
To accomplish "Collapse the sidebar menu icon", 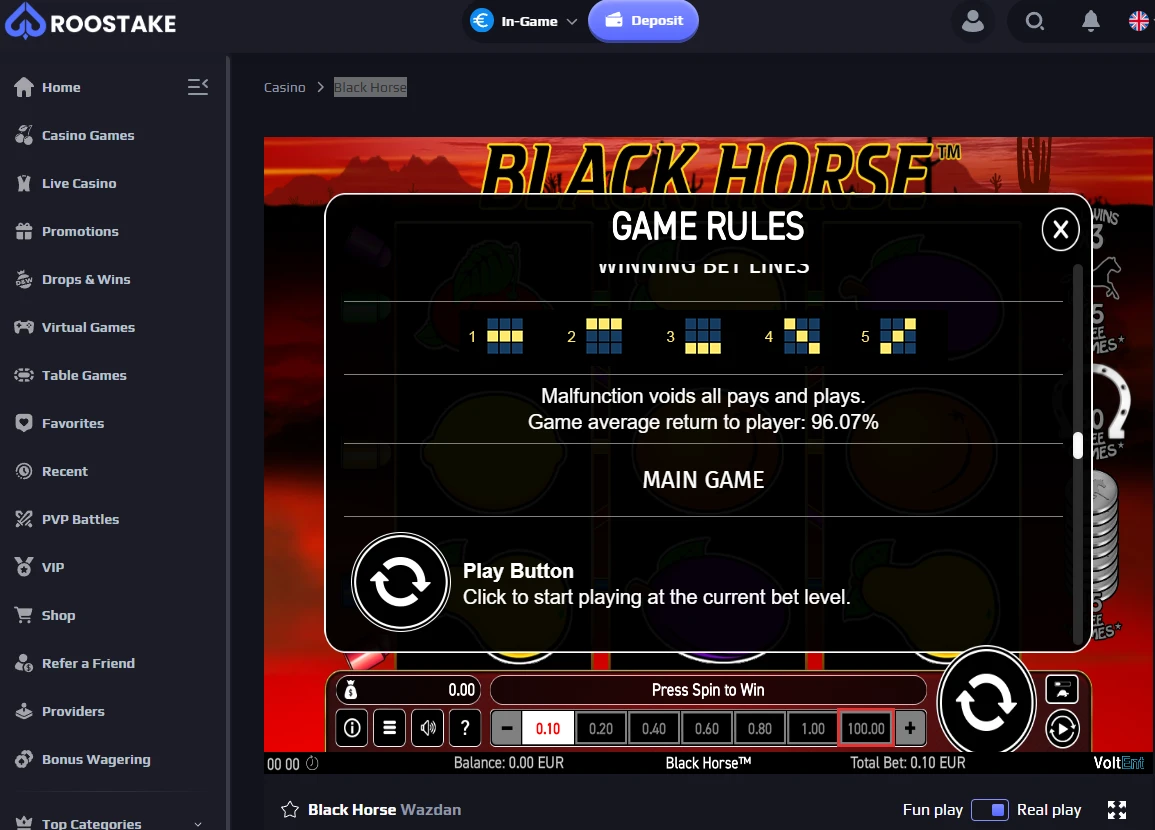I will pyautogui.click(x=197, y=87).
